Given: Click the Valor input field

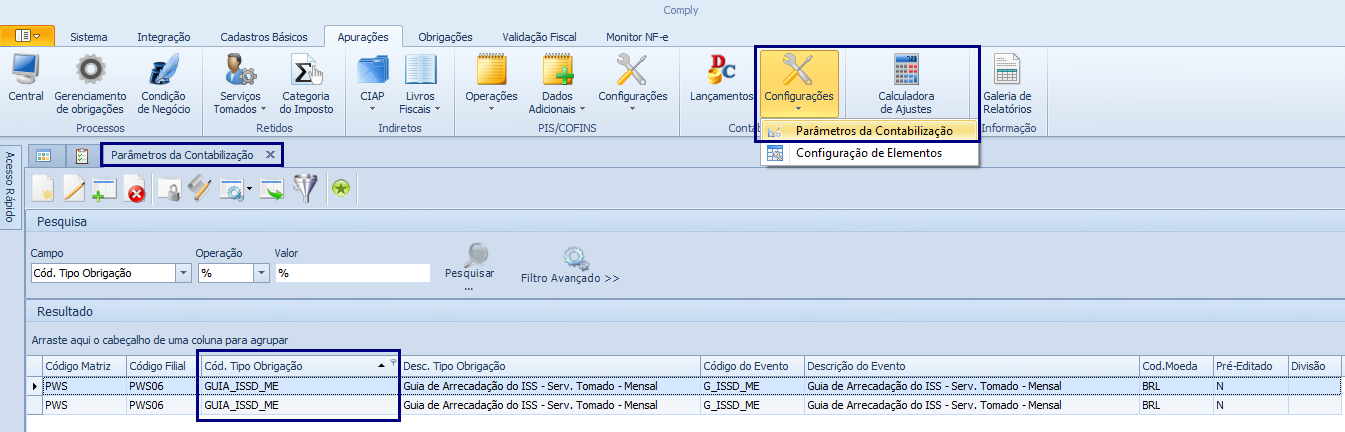Looking at the screenshot, I should click(352, 273).
